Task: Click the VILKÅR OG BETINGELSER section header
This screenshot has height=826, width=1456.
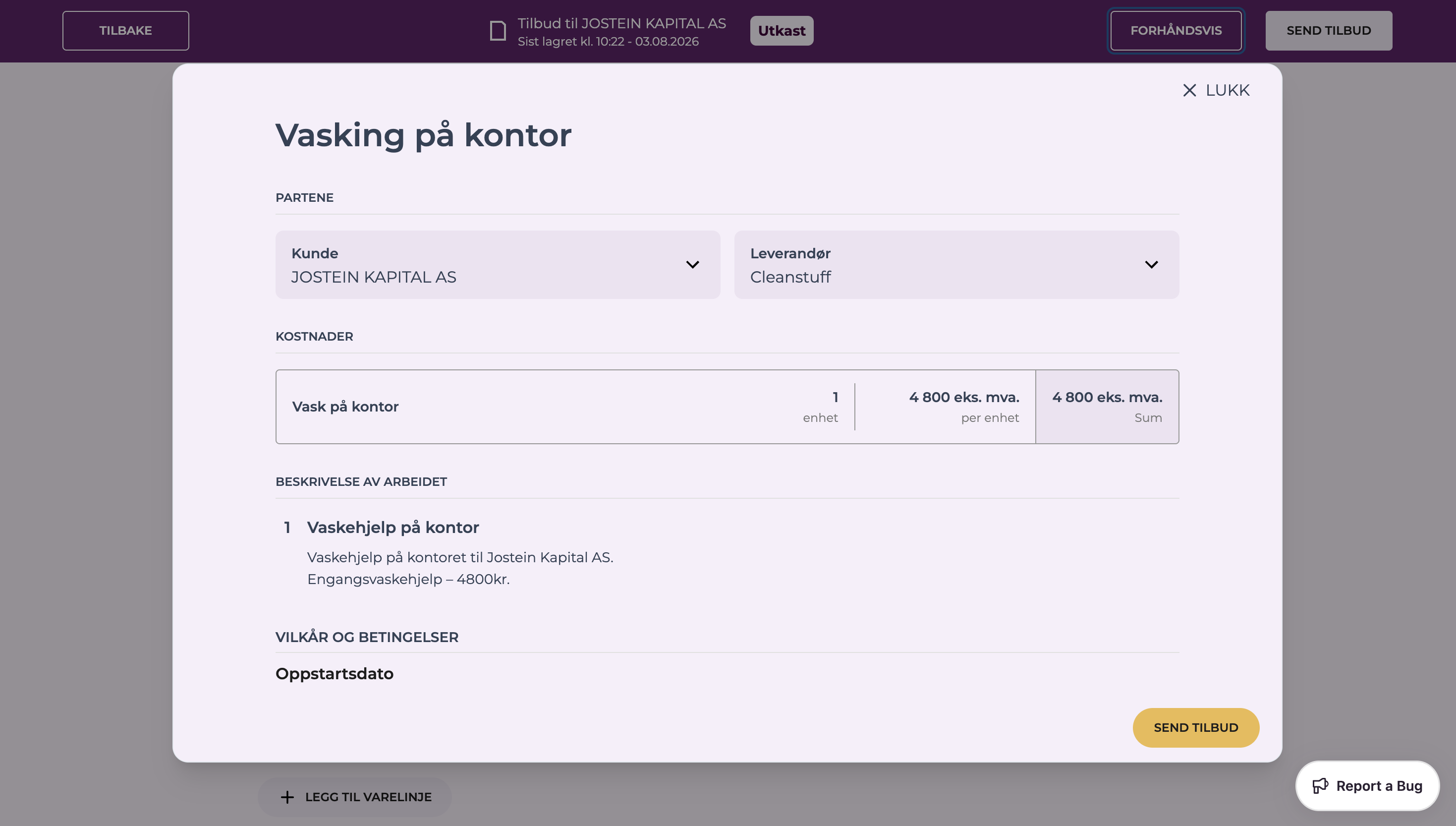Action: coord(367,637)
